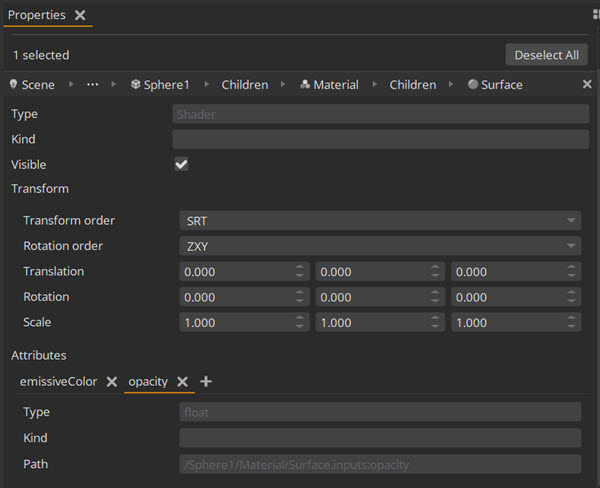Switch to the emissiveColor attribute tab
This screenshot has width=600, height=488.
point(58,382)
